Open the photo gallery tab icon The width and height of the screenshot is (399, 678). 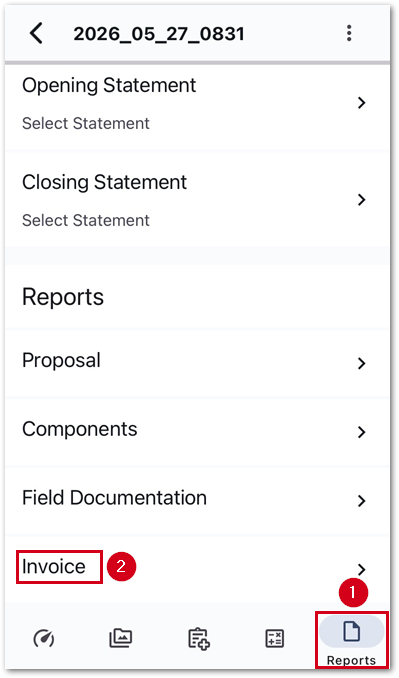coord(121,638)
